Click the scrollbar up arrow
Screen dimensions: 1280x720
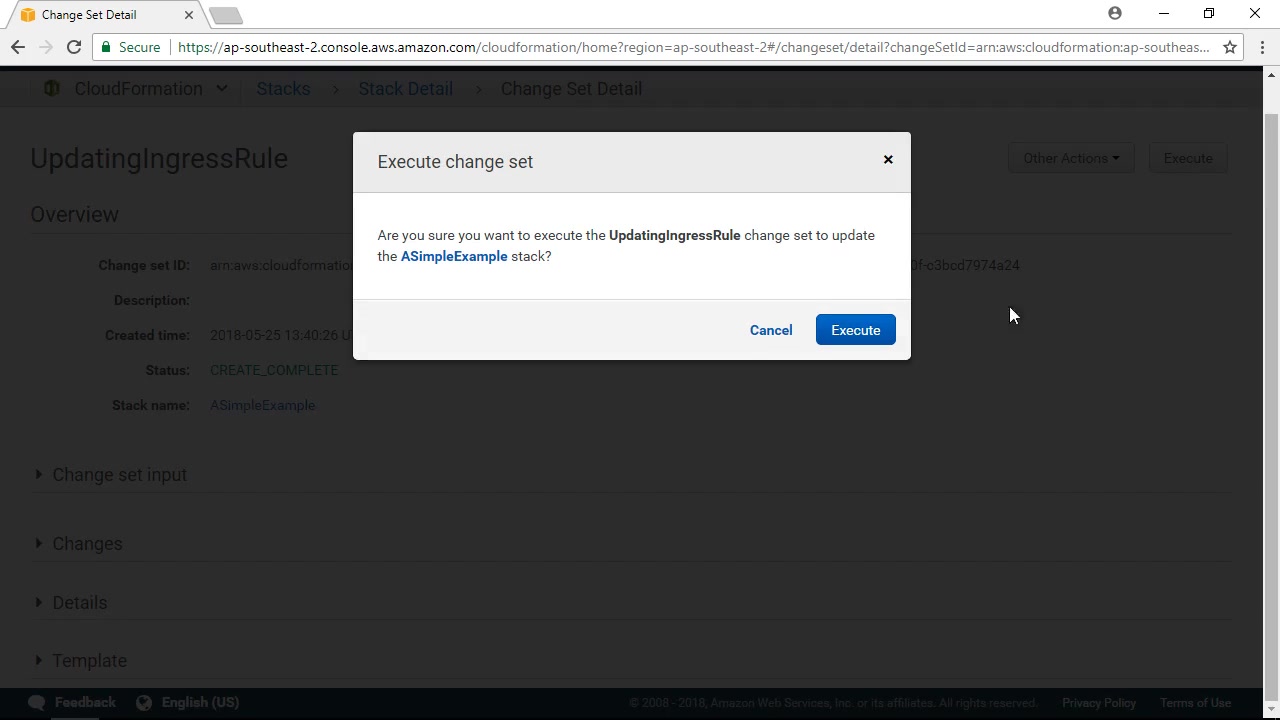point(1272,75)
